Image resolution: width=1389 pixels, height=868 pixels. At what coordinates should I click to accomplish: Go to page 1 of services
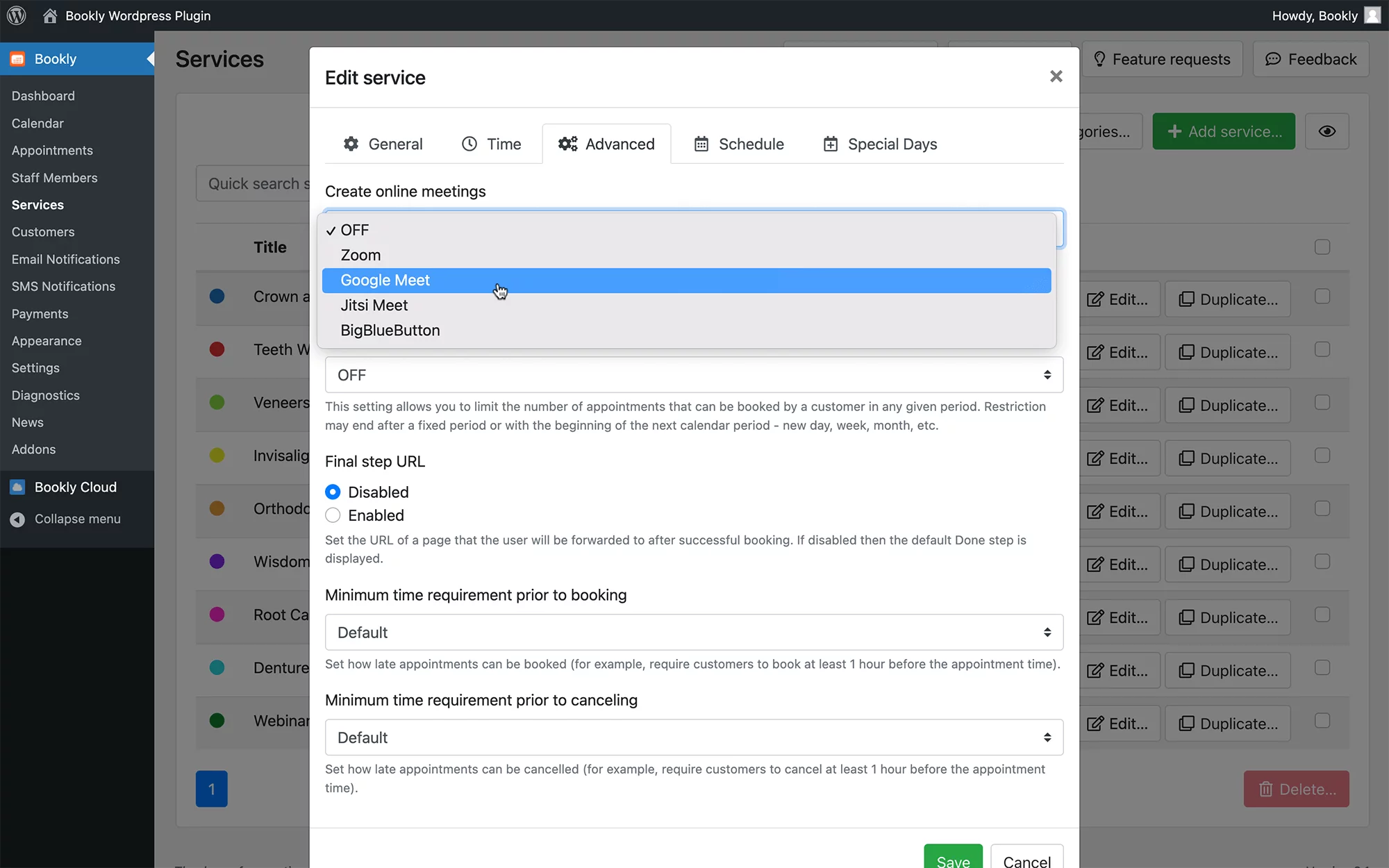coord(212,789)
